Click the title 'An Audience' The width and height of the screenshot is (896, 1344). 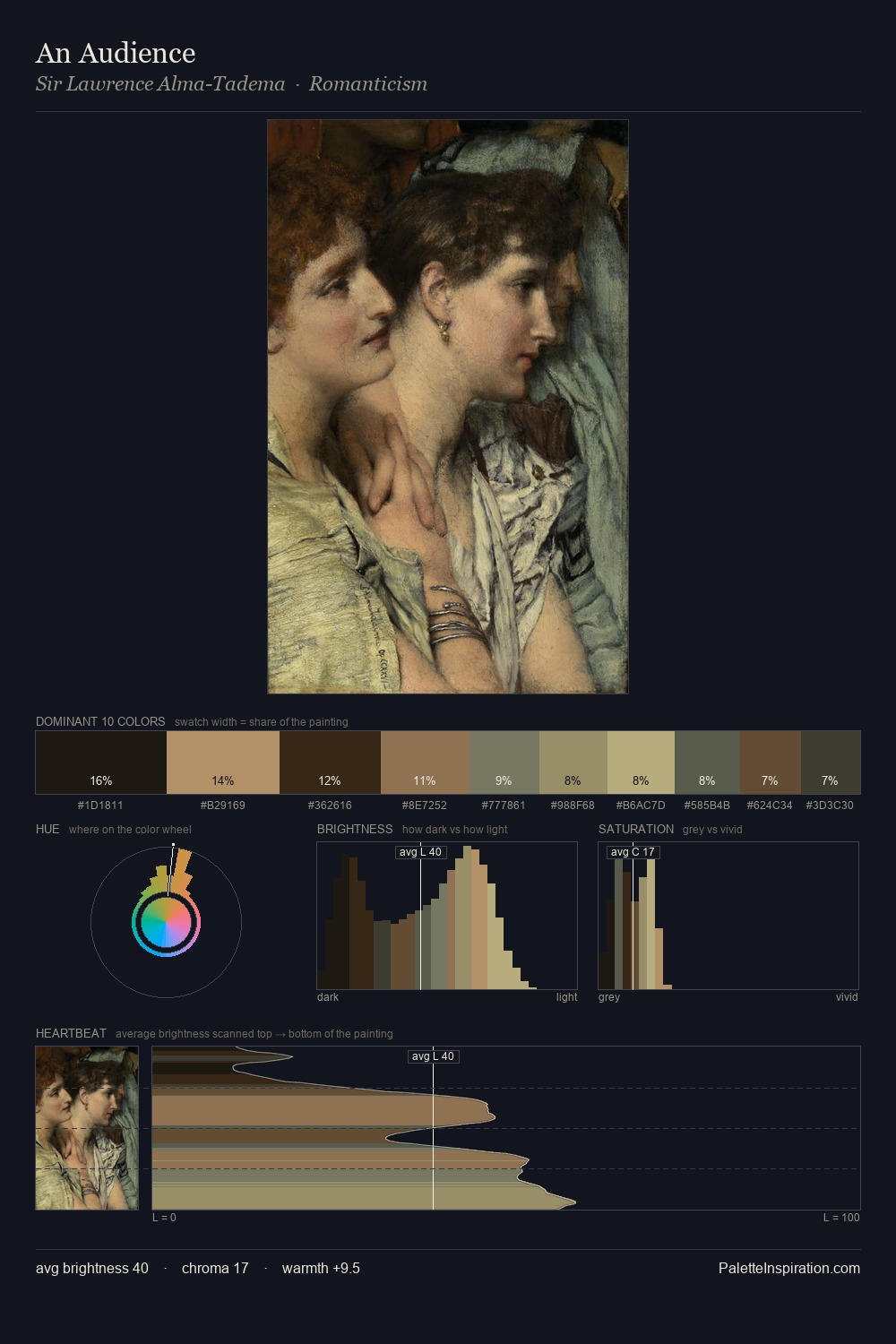click(116, 53)
